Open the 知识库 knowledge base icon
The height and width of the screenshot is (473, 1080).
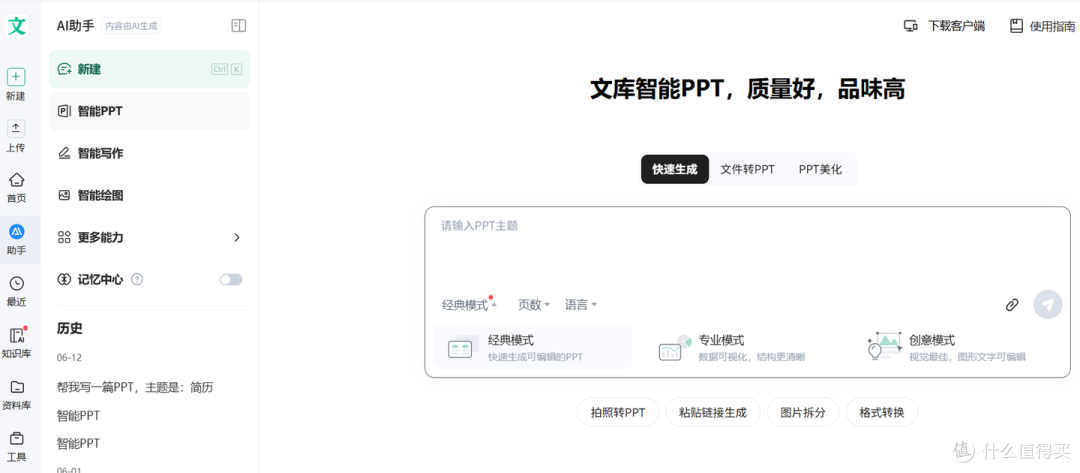17,335
